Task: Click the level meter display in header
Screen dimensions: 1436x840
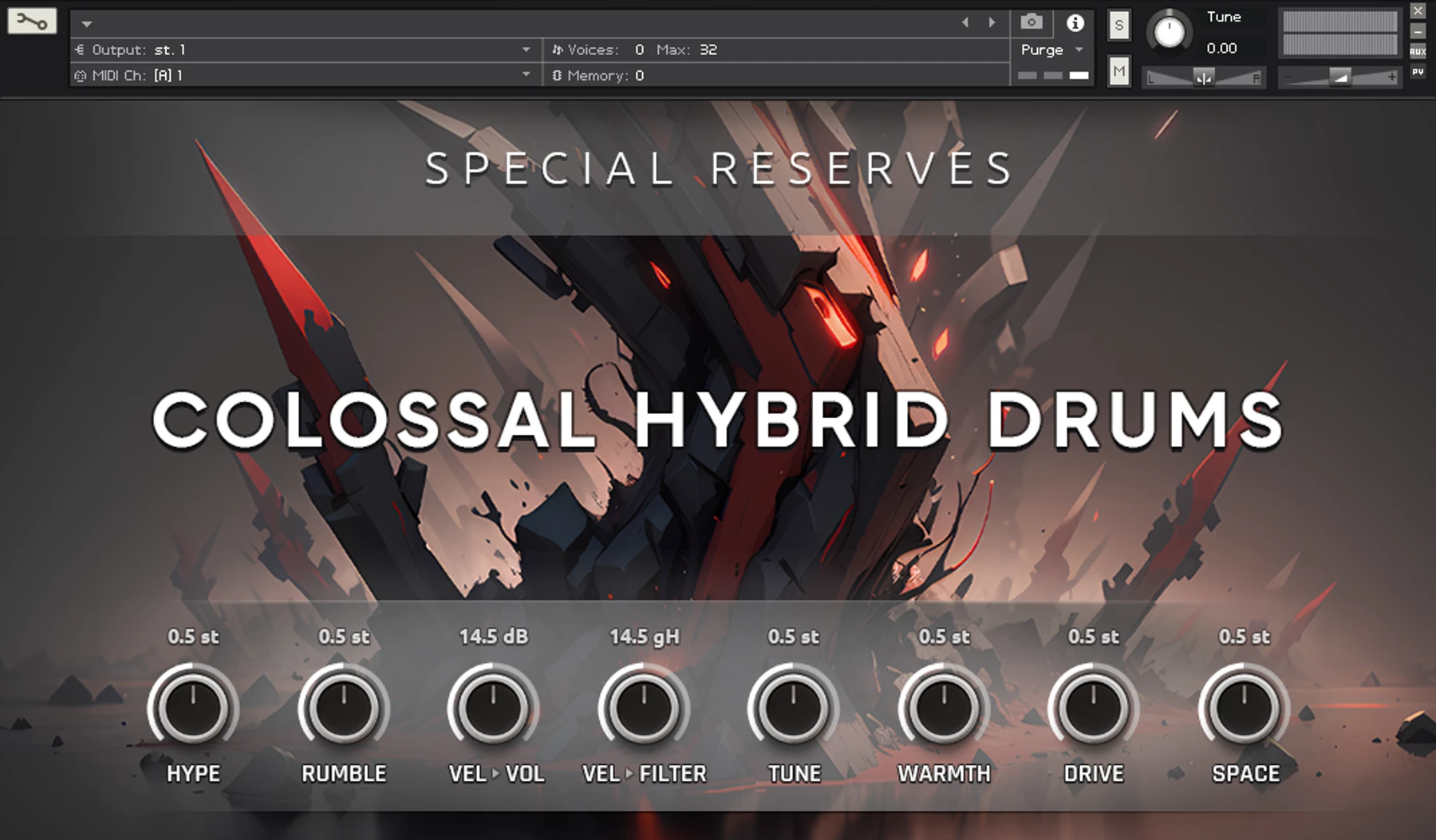Action: (x=1340, y=33)
